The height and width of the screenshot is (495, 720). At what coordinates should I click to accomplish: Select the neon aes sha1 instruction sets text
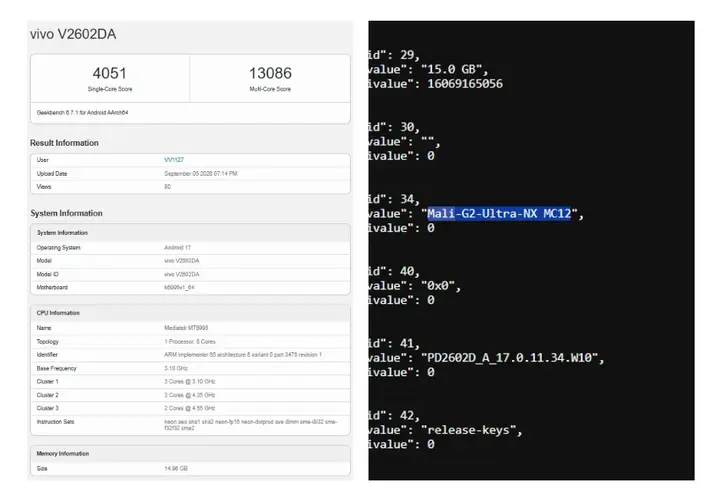(x=251, y=425)
